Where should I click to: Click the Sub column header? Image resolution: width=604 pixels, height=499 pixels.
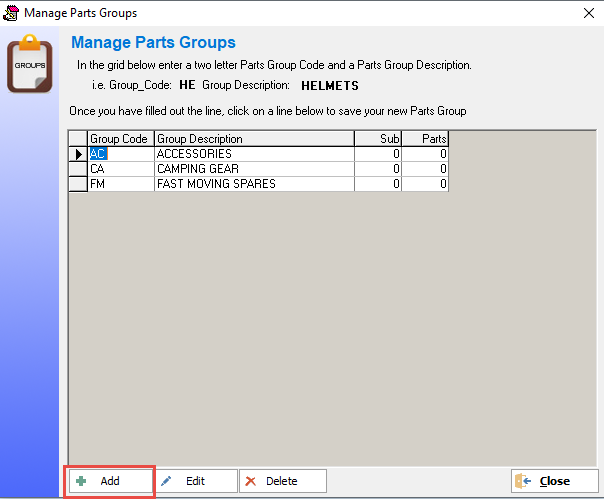point(378,139)
